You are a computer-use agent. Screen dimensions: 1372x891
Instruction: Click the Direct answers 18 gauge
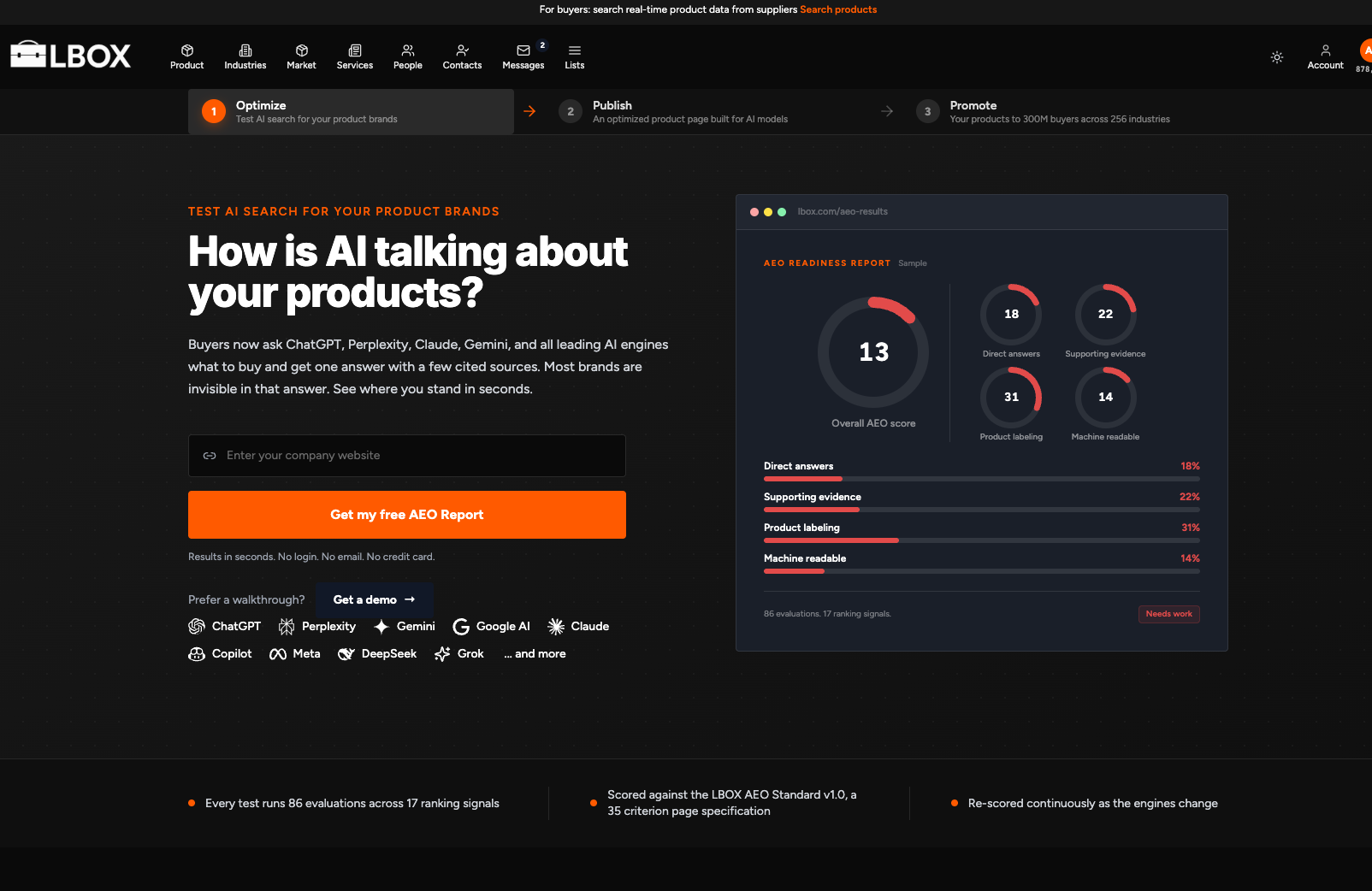tap(1011, 314)
